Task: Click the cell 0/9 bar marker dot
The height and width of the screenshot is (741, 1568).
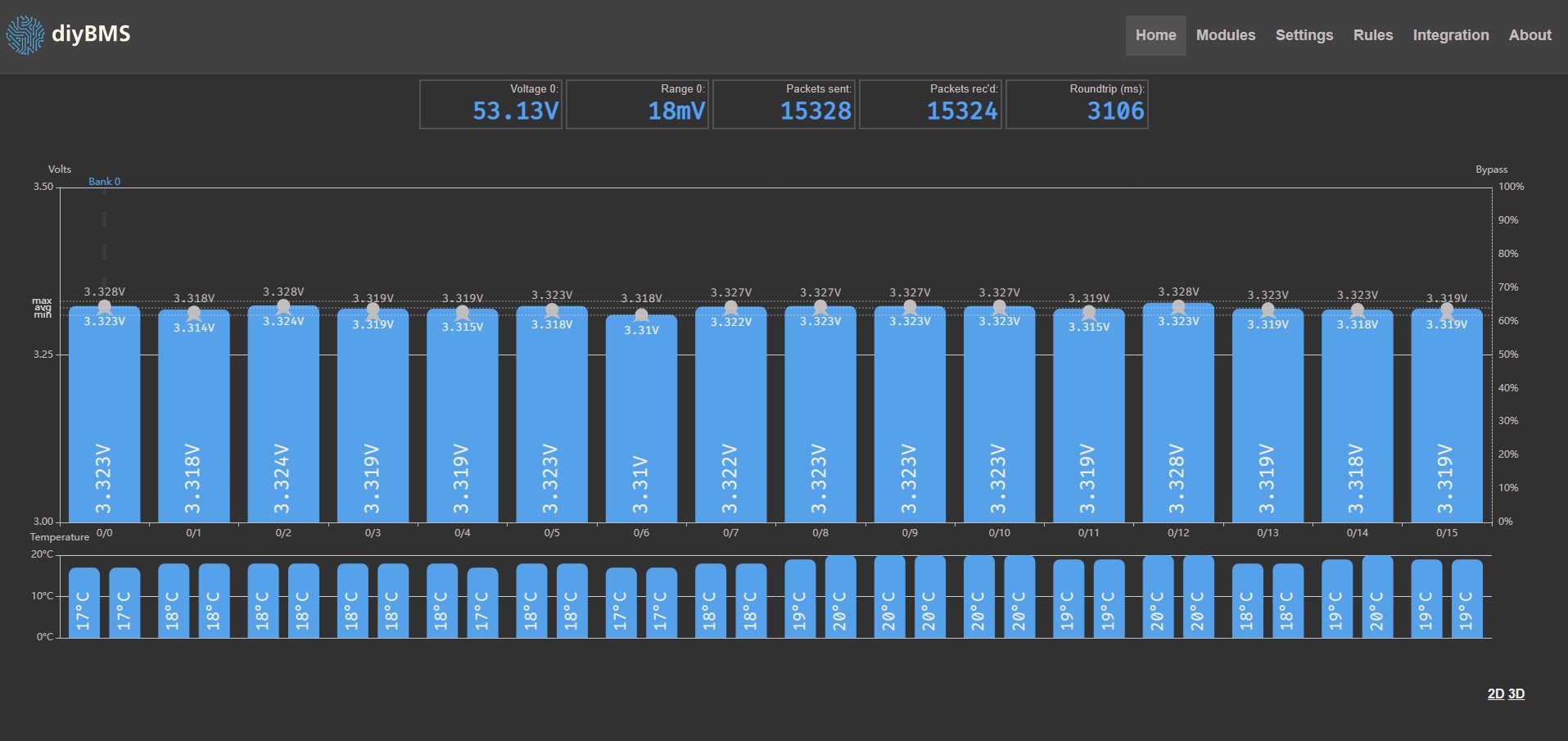Action: (x=910, y=308)
